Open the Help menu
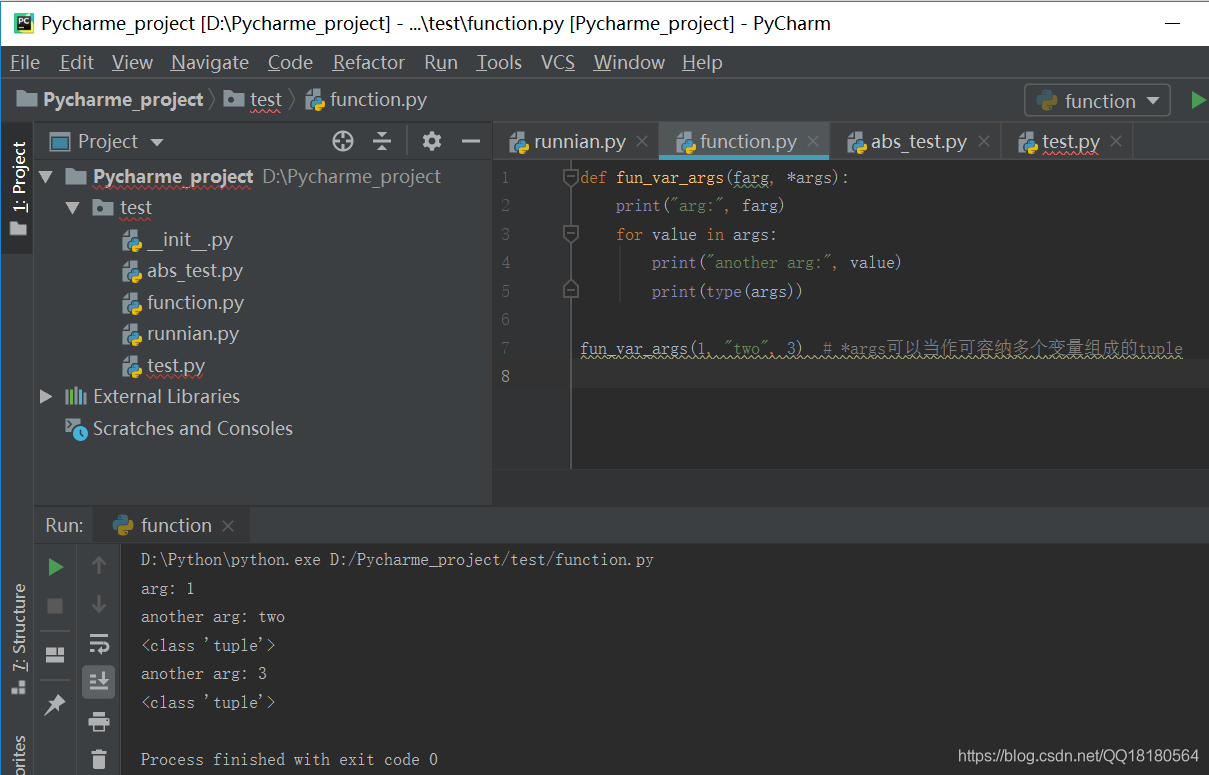 click(x=702, y=62)
